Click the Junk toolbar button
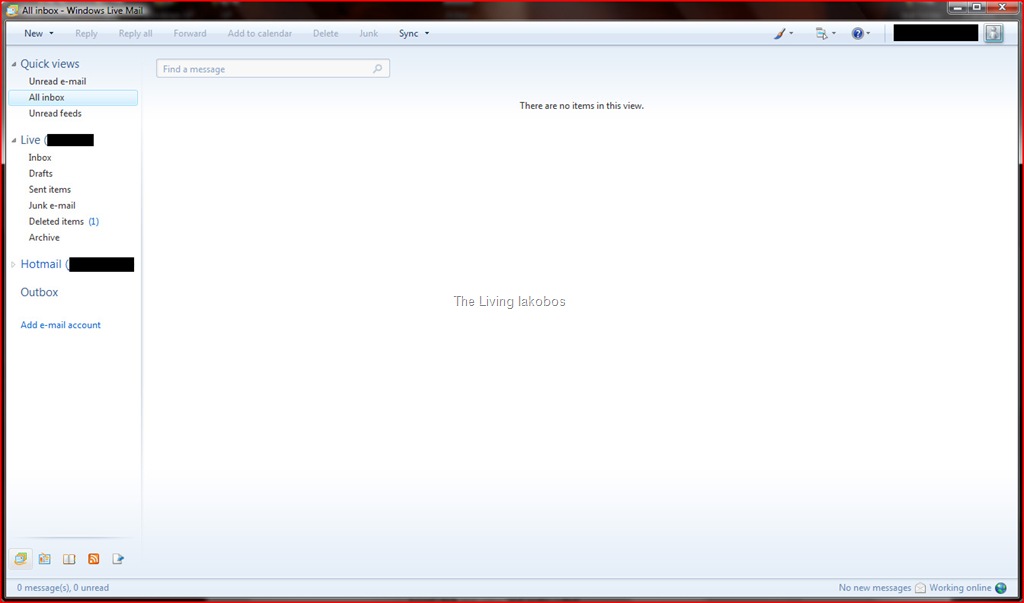The width and height of the screenshot is (1024, 603). click(x=368, y=33)
